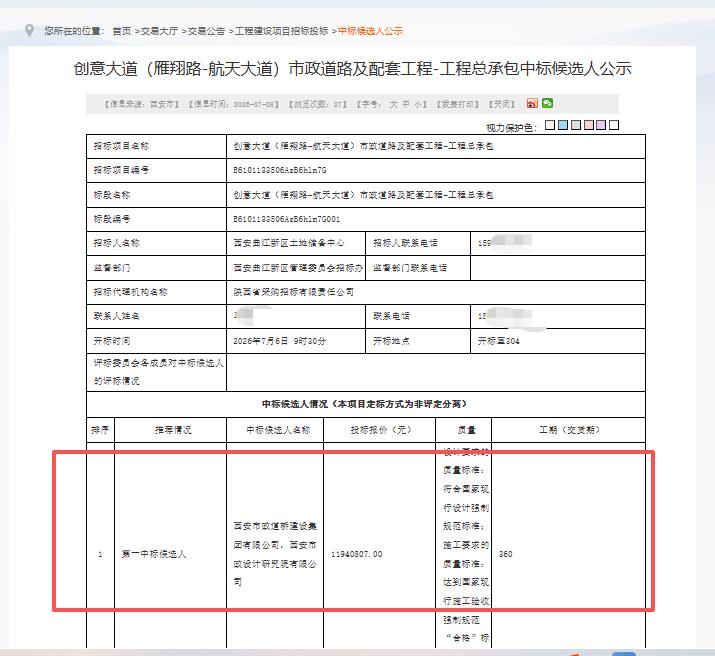Click 中标候选人公示 breadcrumb link
The height and width of the screenshot is (656, 715).
(370, 31)
